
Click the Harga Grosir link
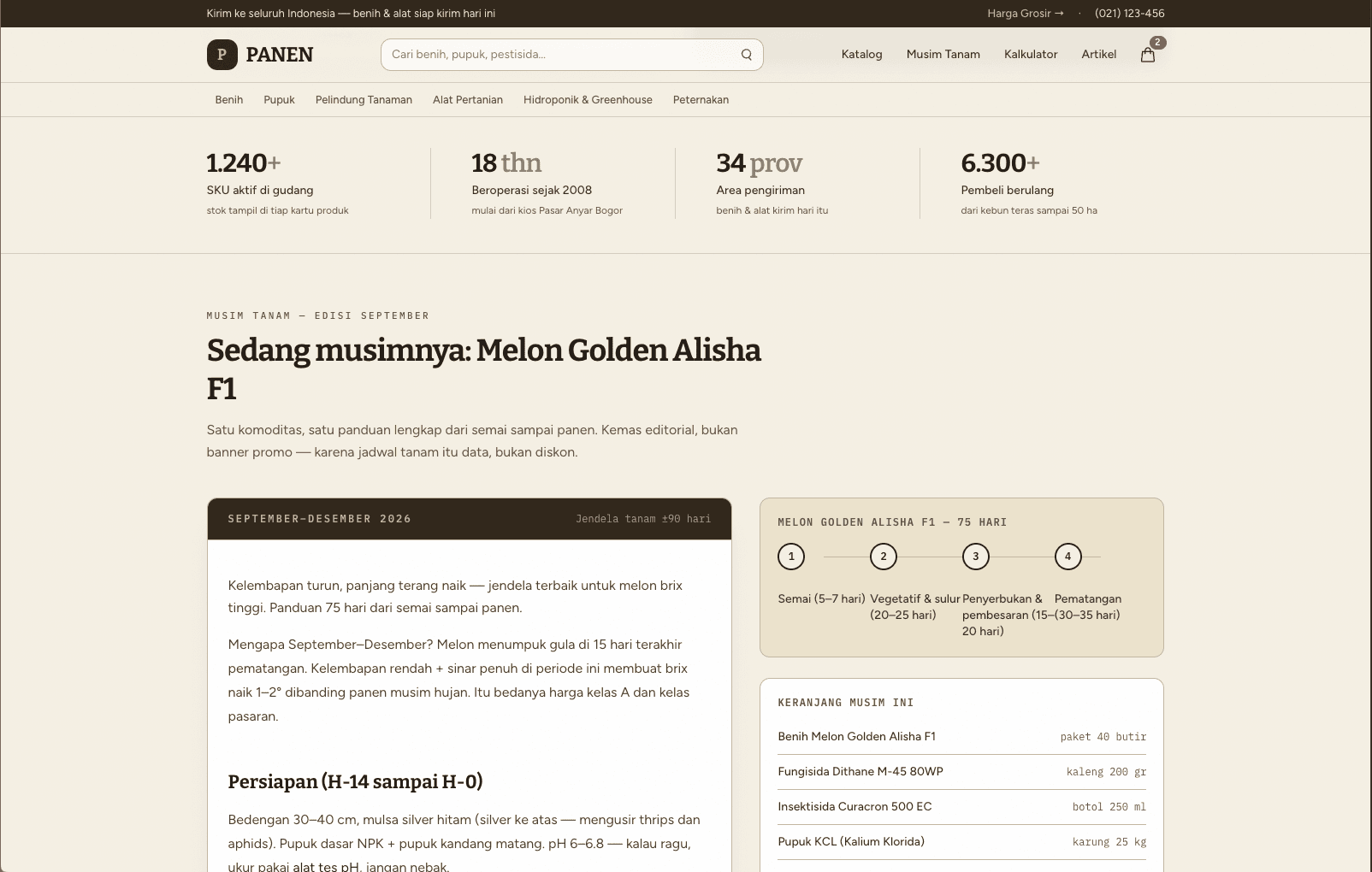pyautogui.click(x=1026, y=14)
